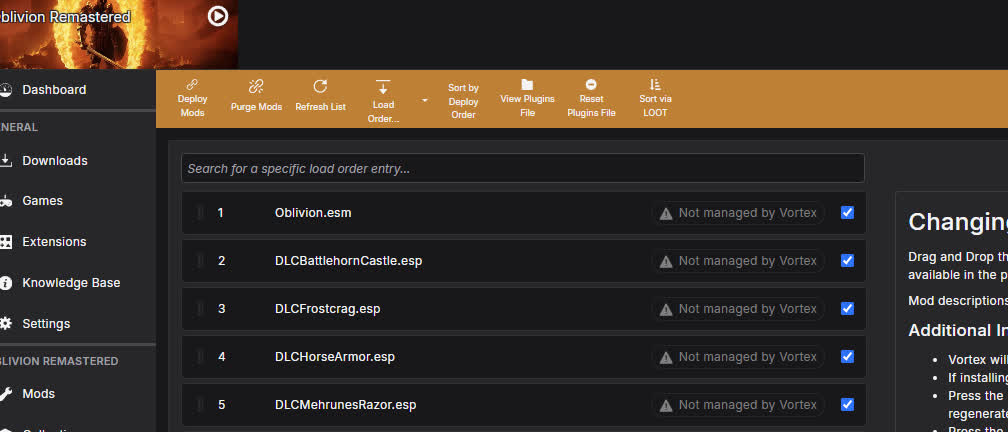Launch Oblivion Remastered with the play icon
The image size is (1008, 432).
(218, 16)
